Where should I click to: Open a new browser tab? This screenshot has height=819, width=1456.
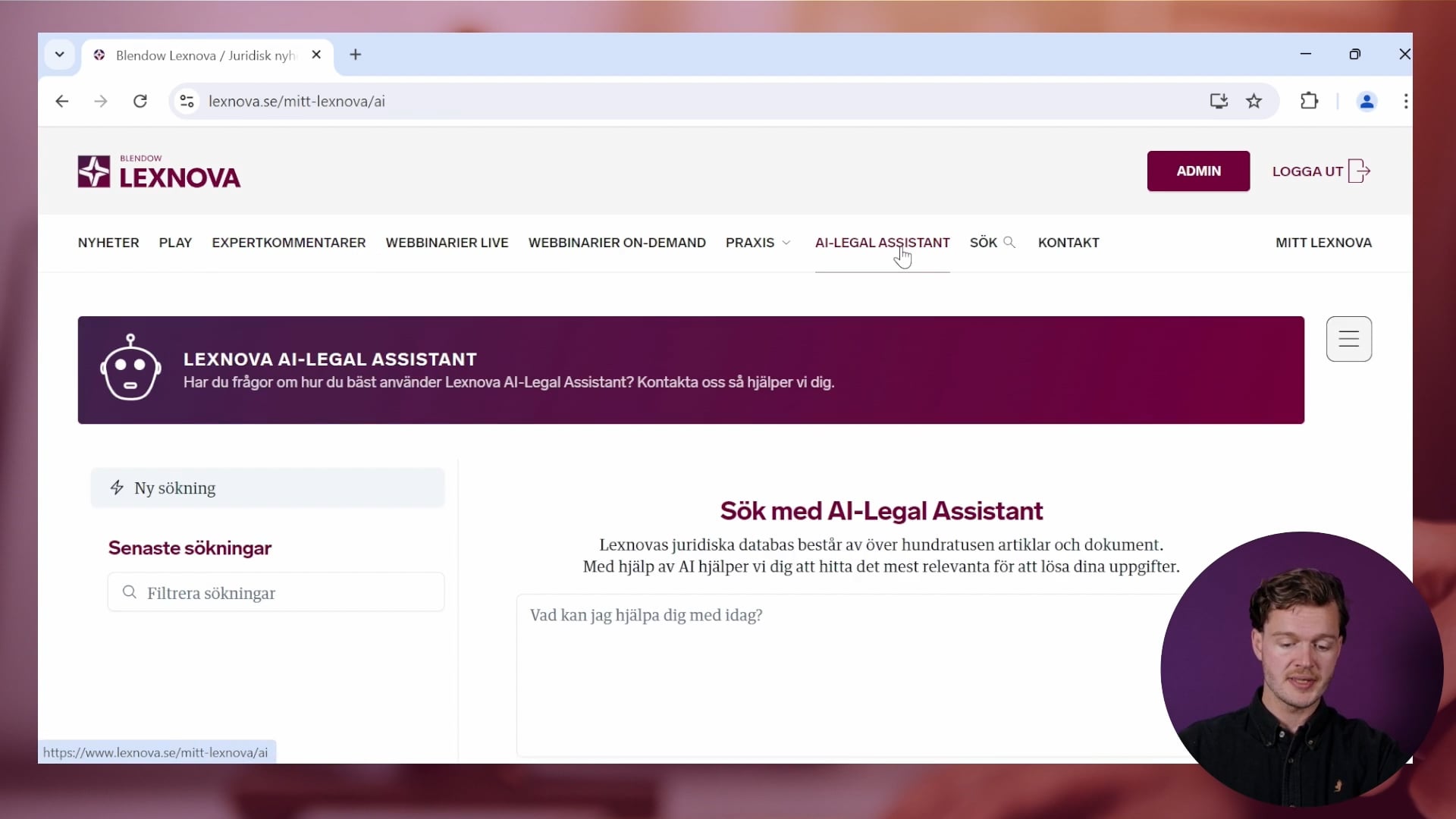tap(356, 55)
